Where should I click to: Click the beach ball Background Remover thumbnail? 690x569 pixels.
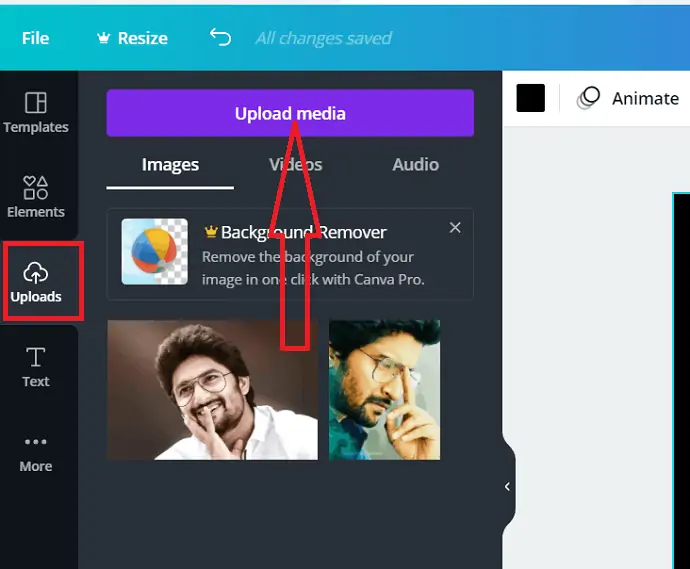(x=154, y=252)
